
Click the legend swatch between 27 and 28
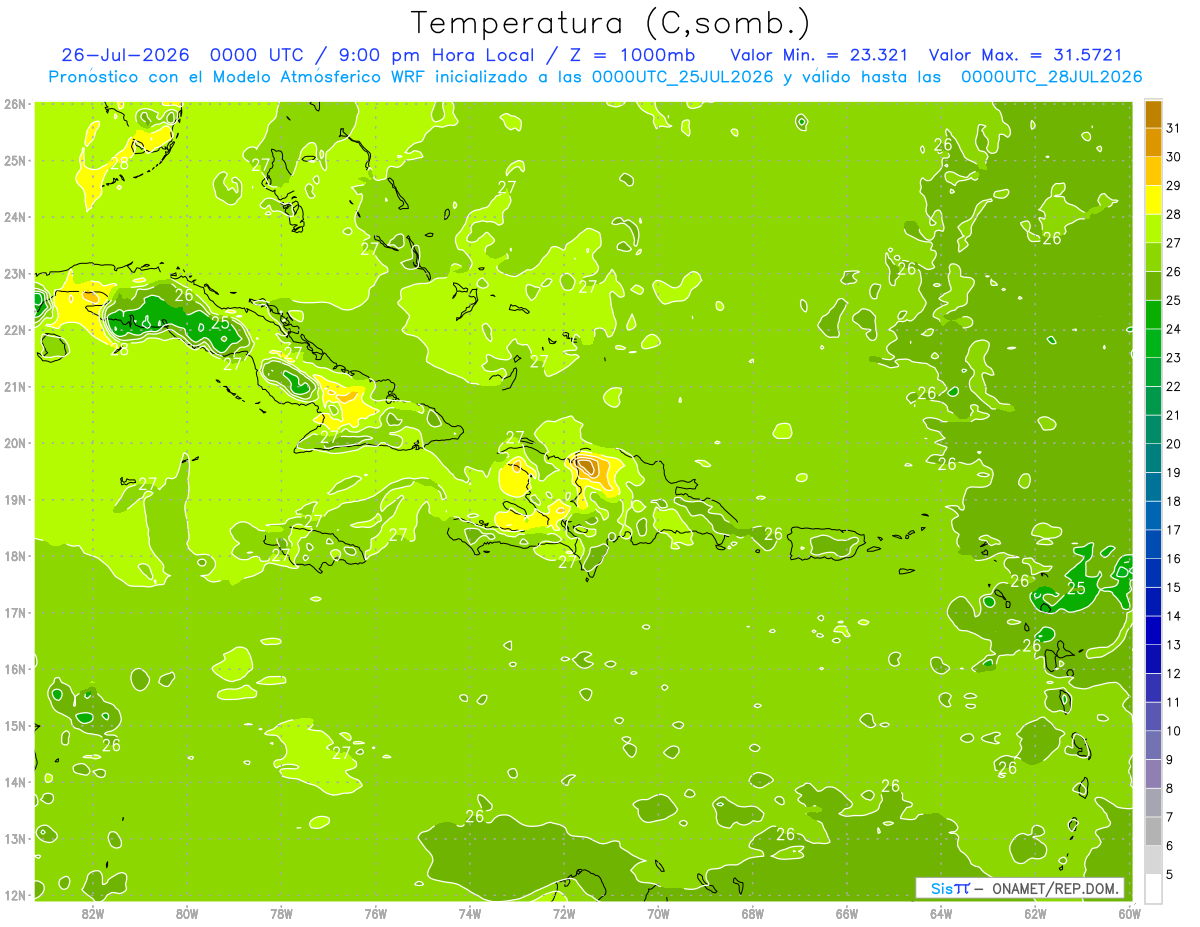pyautogui.click(x=1153, y=228)
